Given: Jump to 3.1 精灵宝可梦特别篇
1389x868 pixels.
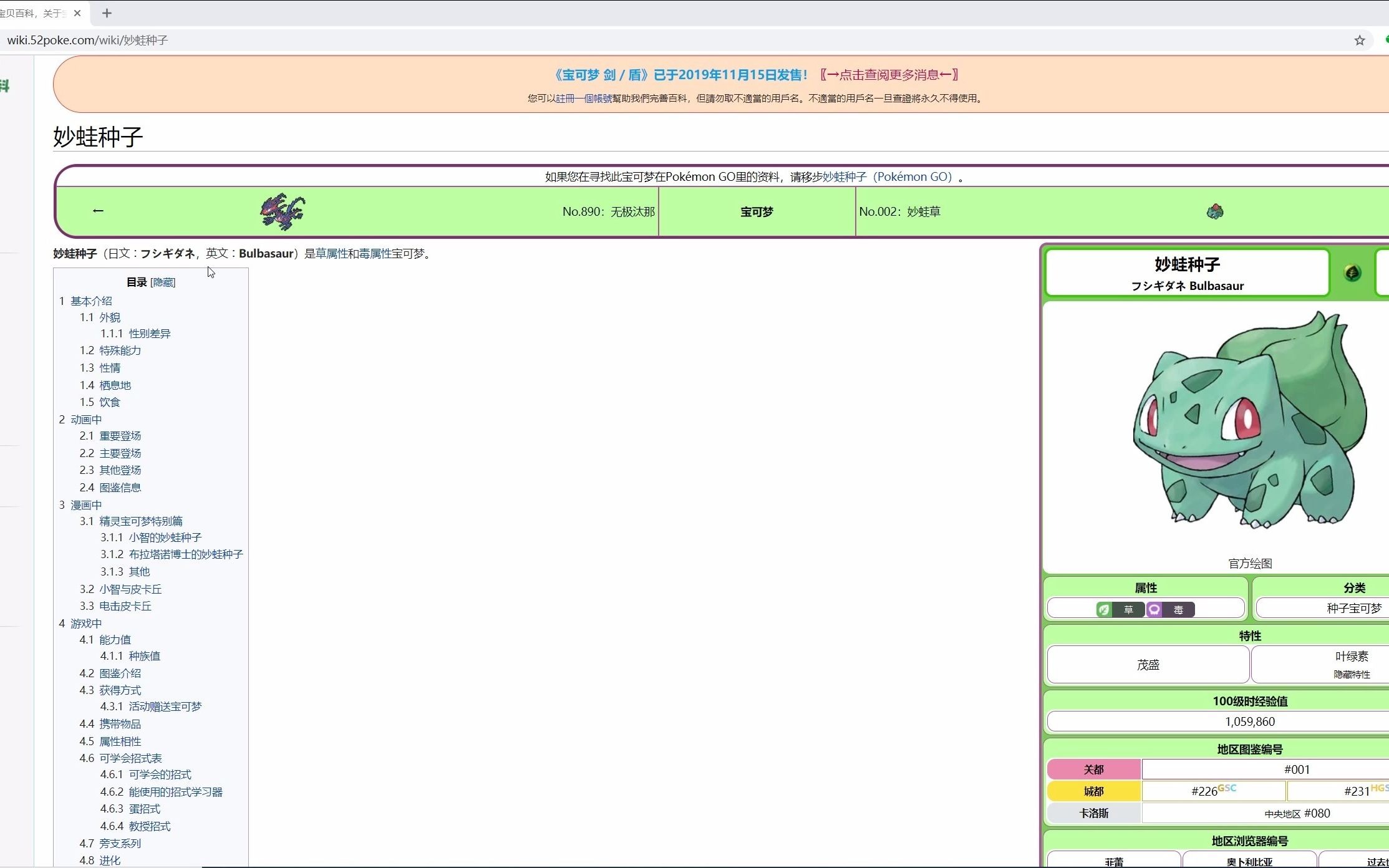Looking at the screenshot, I should click(x=141, y=521).
